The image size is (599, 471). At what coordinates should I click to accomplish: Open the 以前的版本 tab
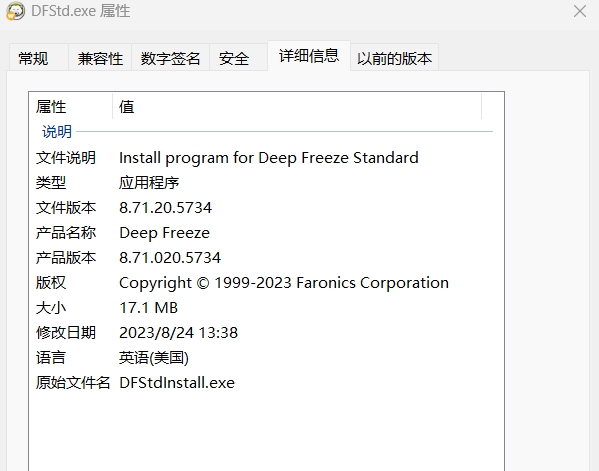395,58
